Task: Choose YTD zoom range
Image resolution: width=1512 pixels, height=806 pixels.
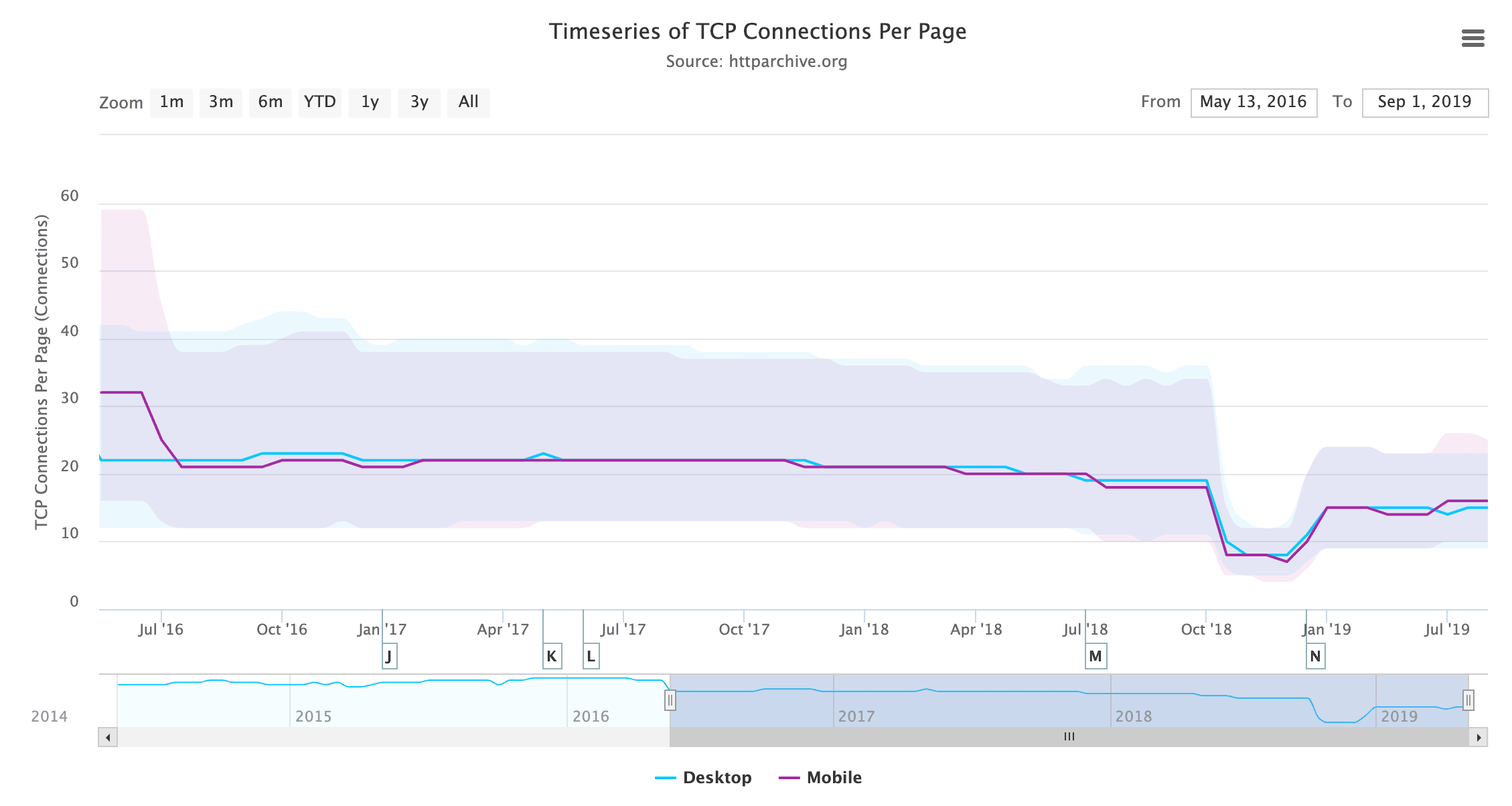Action: click(320, 102)
